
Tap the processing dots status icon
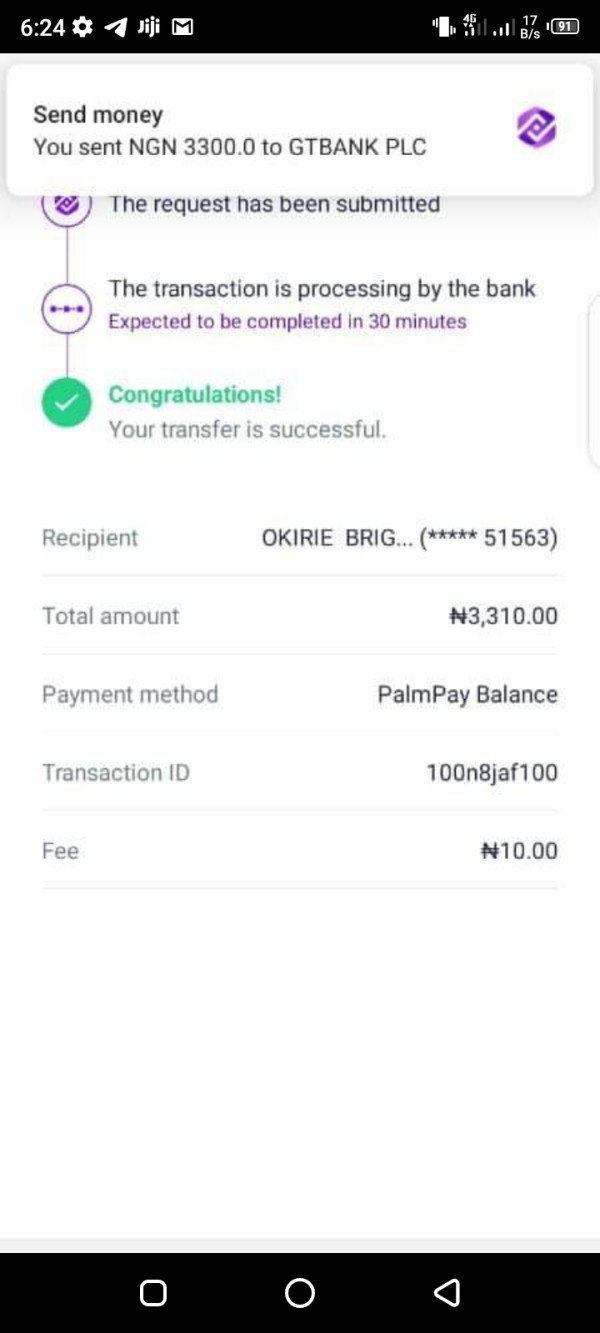point(67,309)
